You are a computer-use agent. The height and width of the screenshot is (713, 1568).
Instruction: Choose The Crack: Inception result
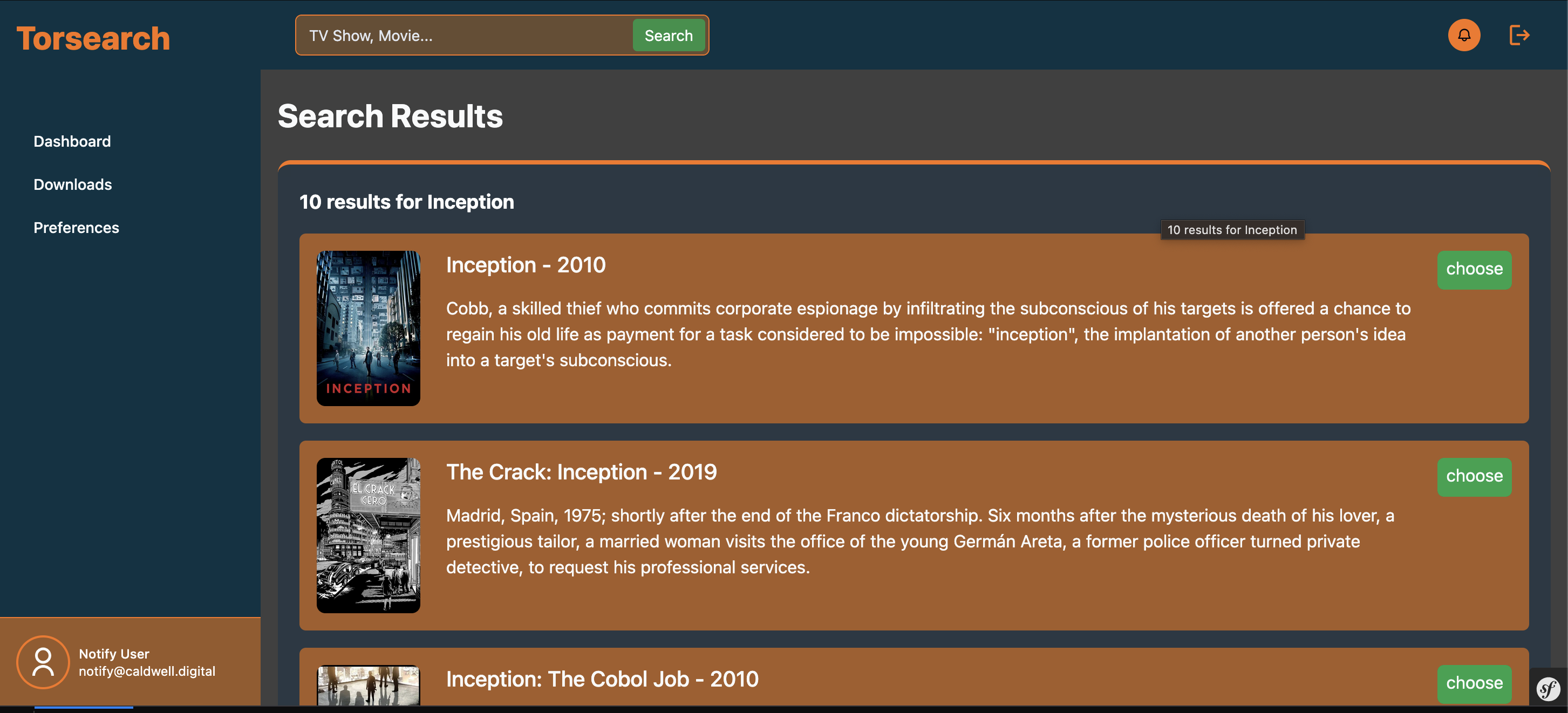tap(1474, 476)
